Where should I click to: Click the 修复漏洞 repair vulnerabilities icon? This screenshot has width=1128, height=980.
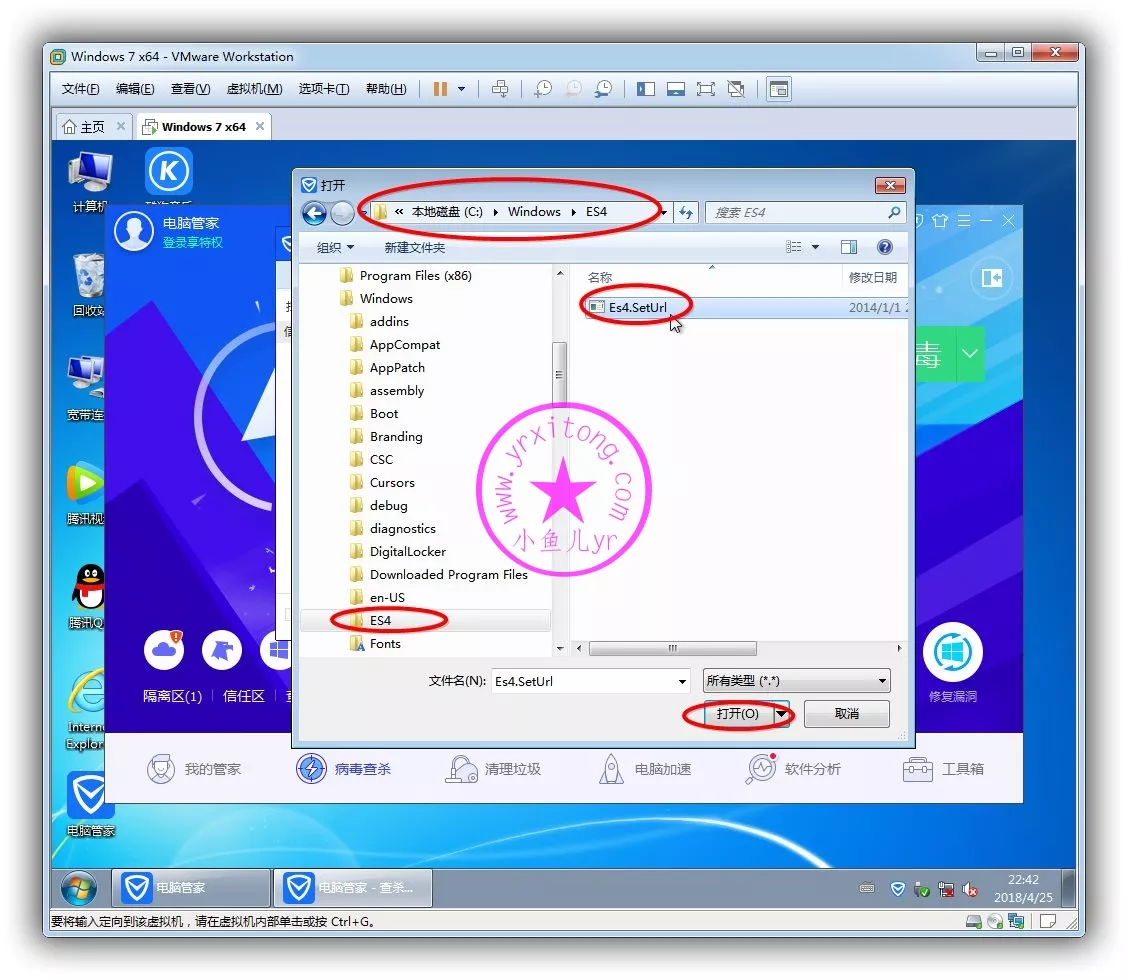pos(952,653)
